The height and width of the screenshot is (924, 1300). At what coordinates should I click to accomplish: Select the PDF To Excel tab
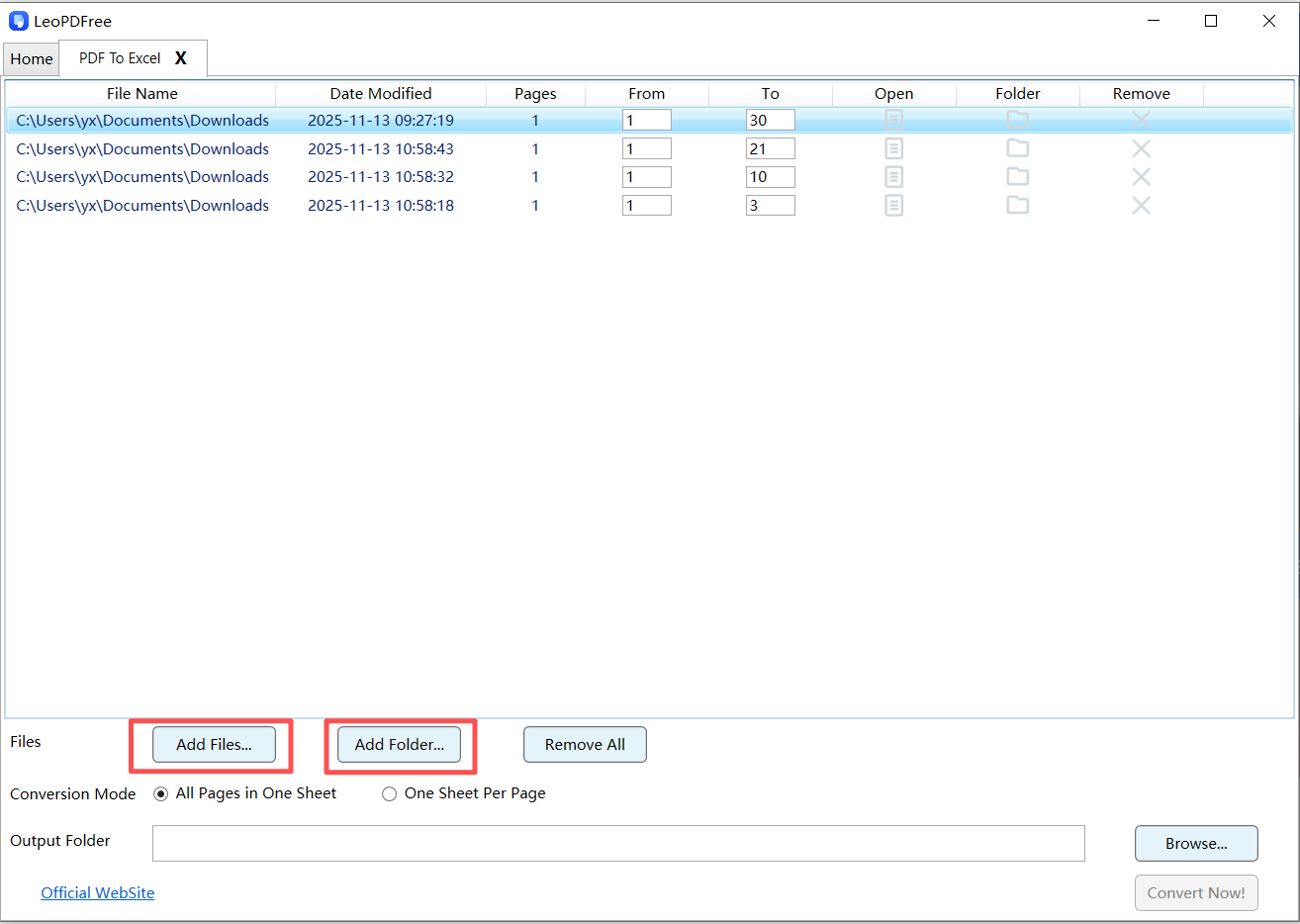(119, 58)
